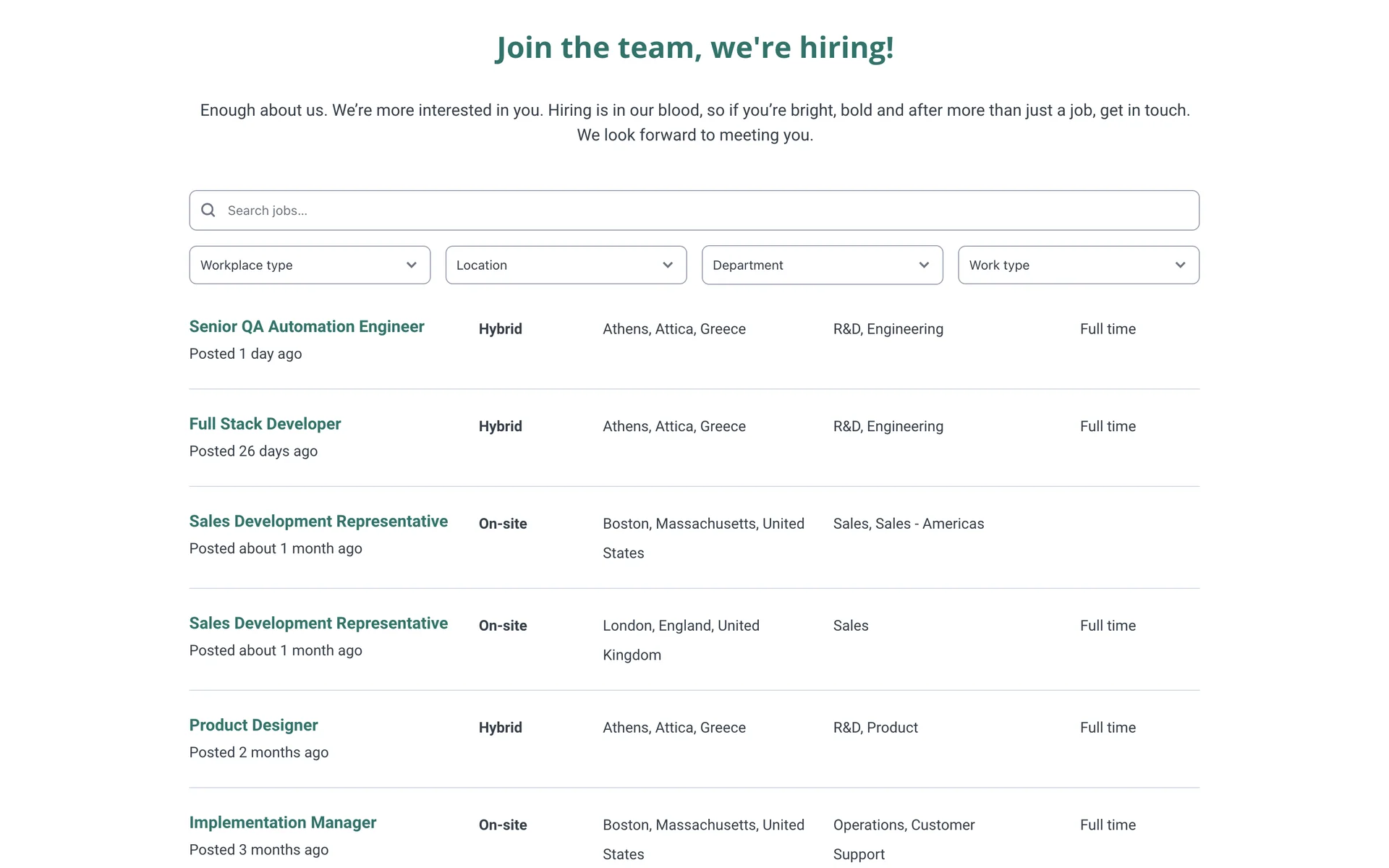Image resolution: width=1389 pixels, height=868 pixels.
Task: Click R&D, Product department on Product Designer row
Action: [x=875, y=728]
